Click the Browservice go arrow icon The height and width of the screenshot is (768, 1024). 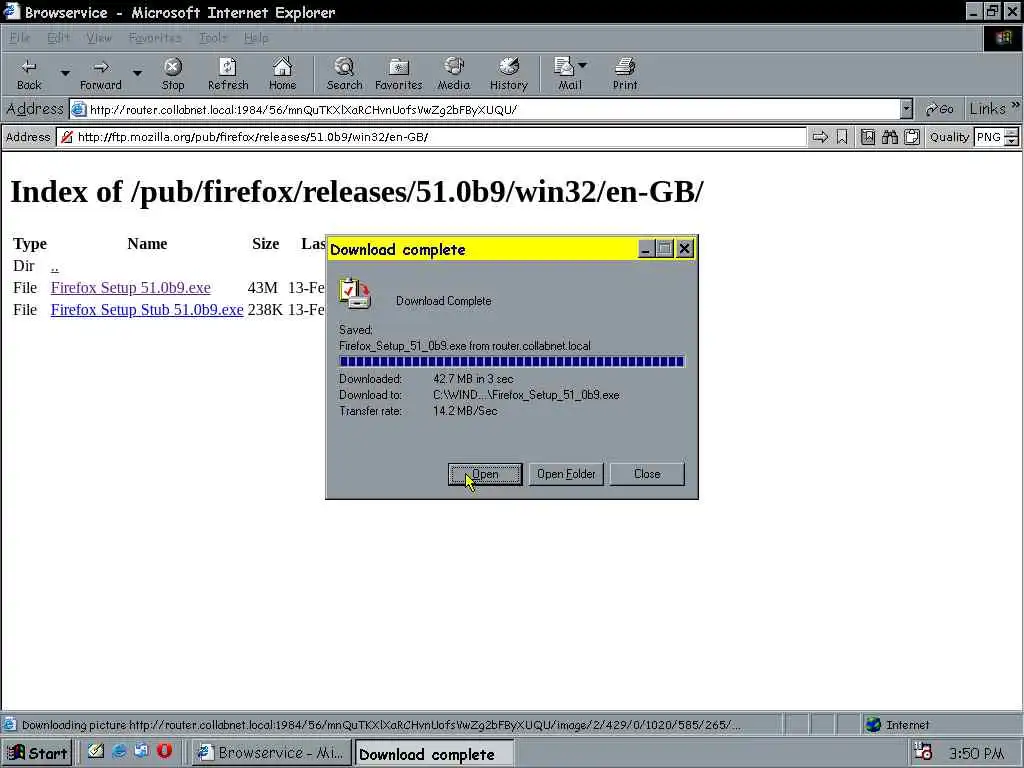coord(820,137)
